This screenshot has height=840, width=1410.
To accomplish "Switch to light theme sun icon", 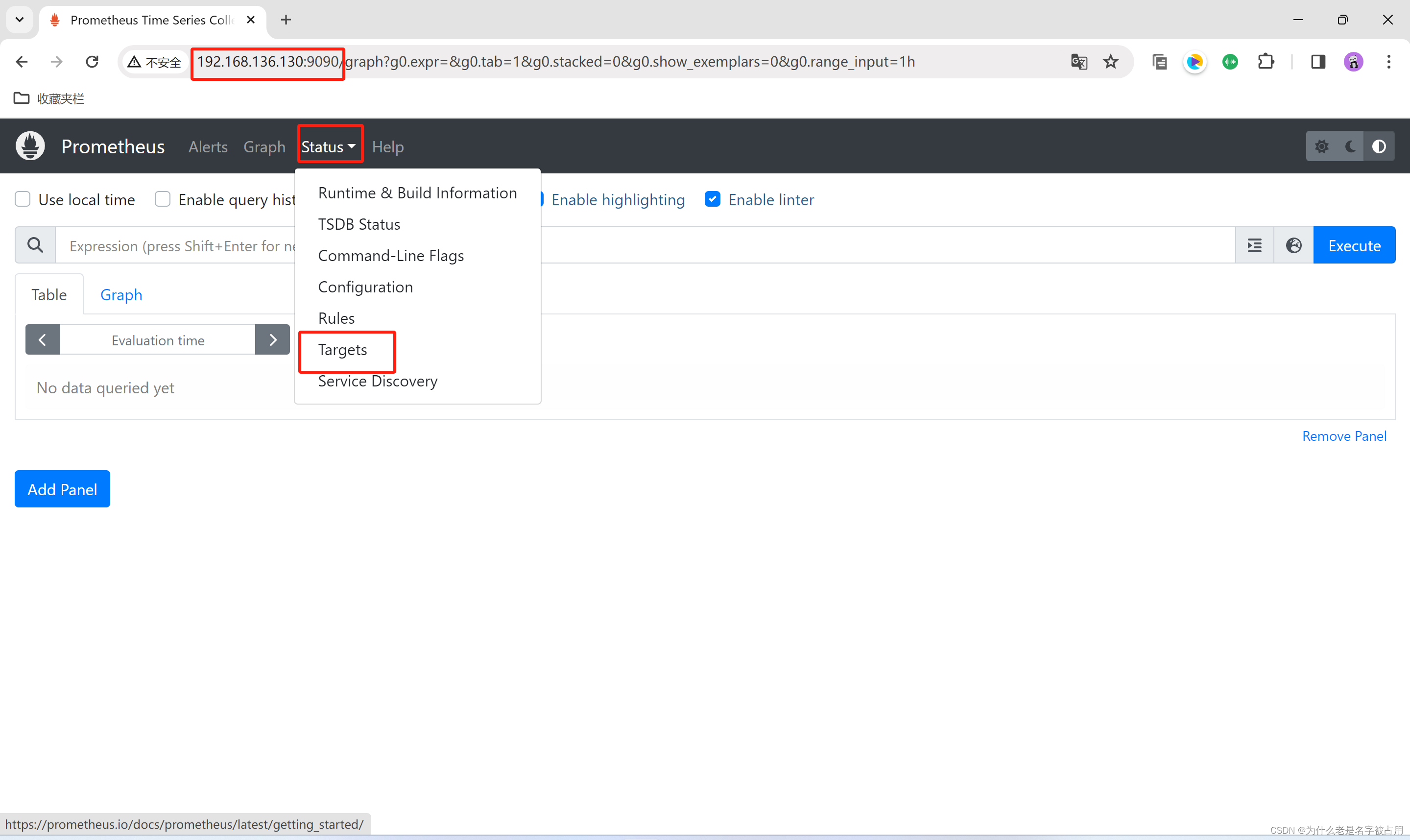I will pyautogui.click(x=1322, y=146).
